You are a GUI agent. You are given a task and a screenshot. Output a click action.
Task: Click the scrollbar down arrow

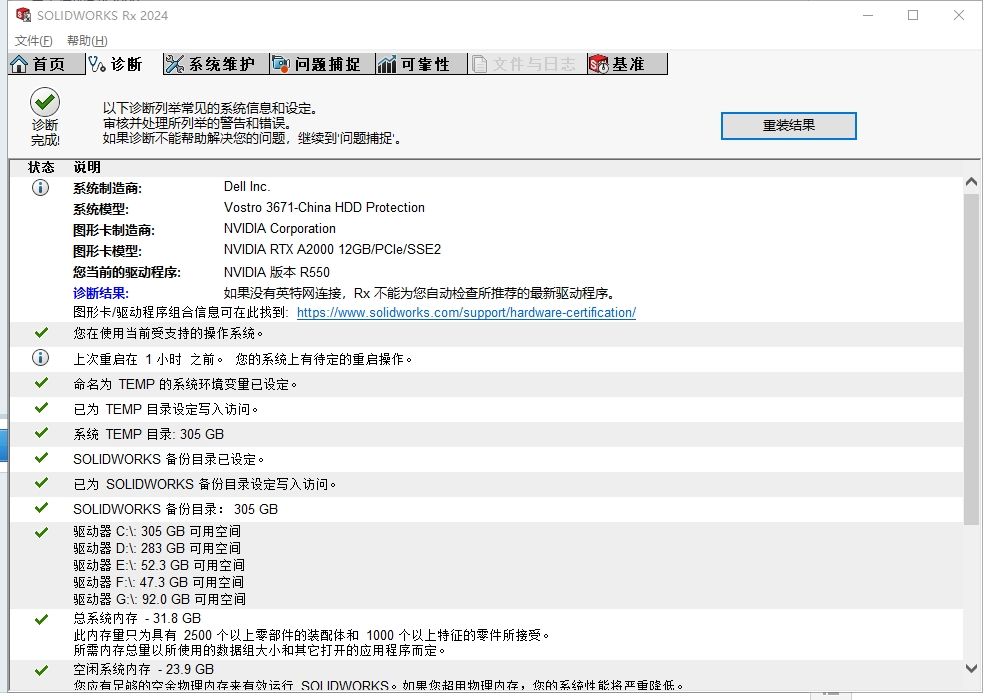[972, 668]
